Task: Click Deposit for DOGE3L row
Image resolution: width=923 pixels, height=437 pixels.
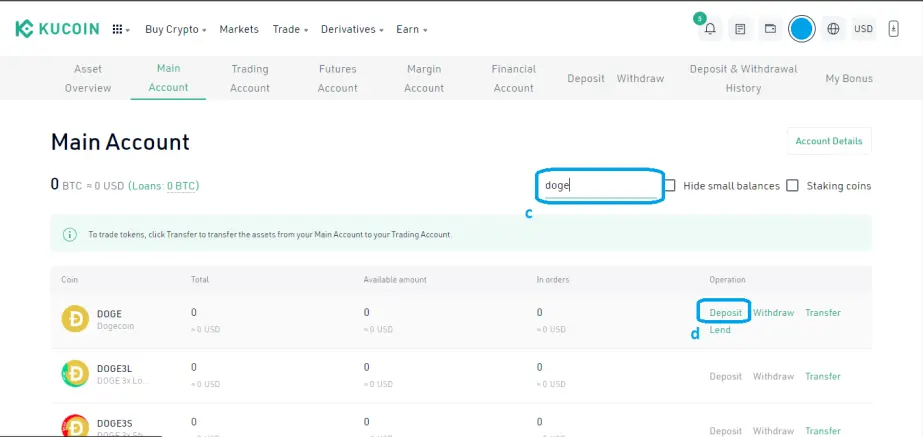Action: pyautogui.click(x=725, y=376)
